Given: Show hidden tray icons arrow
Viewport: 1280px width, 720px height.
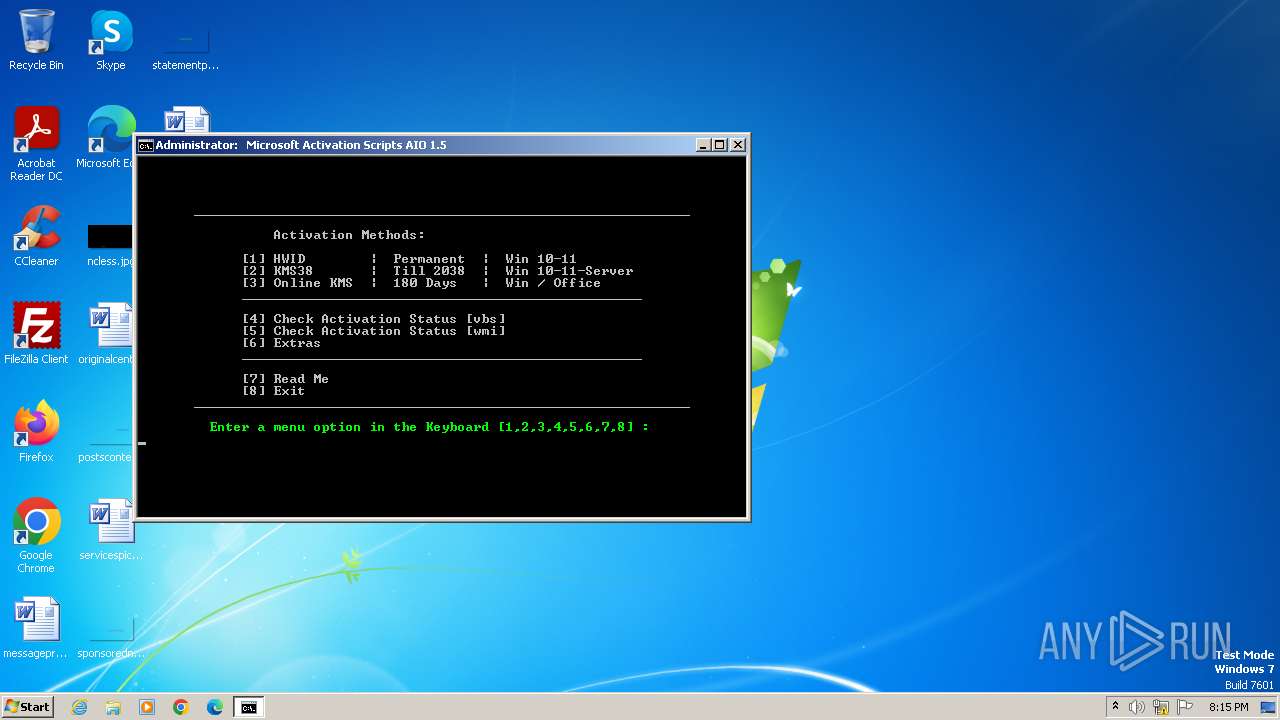Looking at the screenshot, I should pos(1115,707).
